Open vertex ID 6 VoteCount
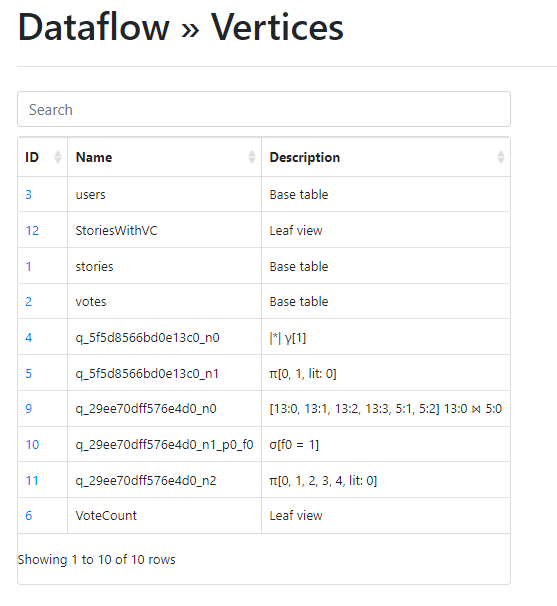The height and width of the screenshot is (606, 557). 29,516
